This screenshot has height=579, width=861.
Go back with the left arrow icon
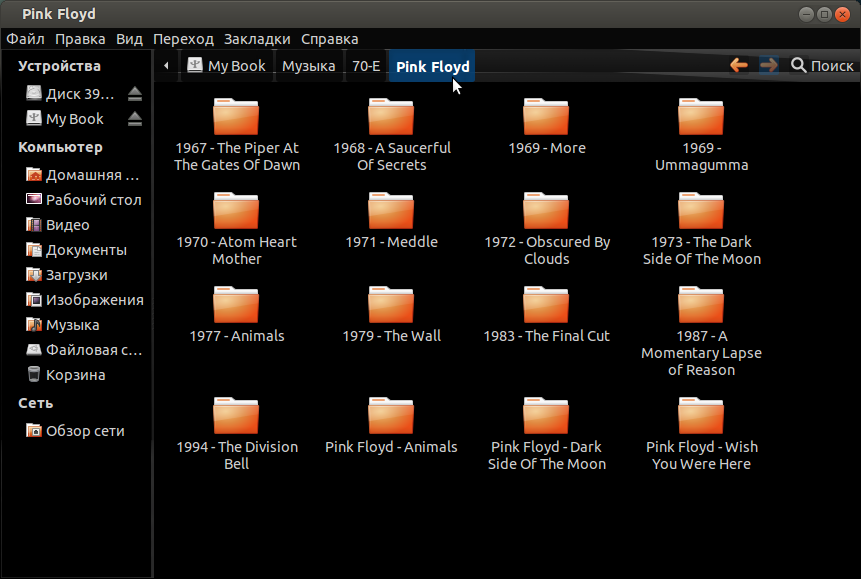click(x=739, y=66)
